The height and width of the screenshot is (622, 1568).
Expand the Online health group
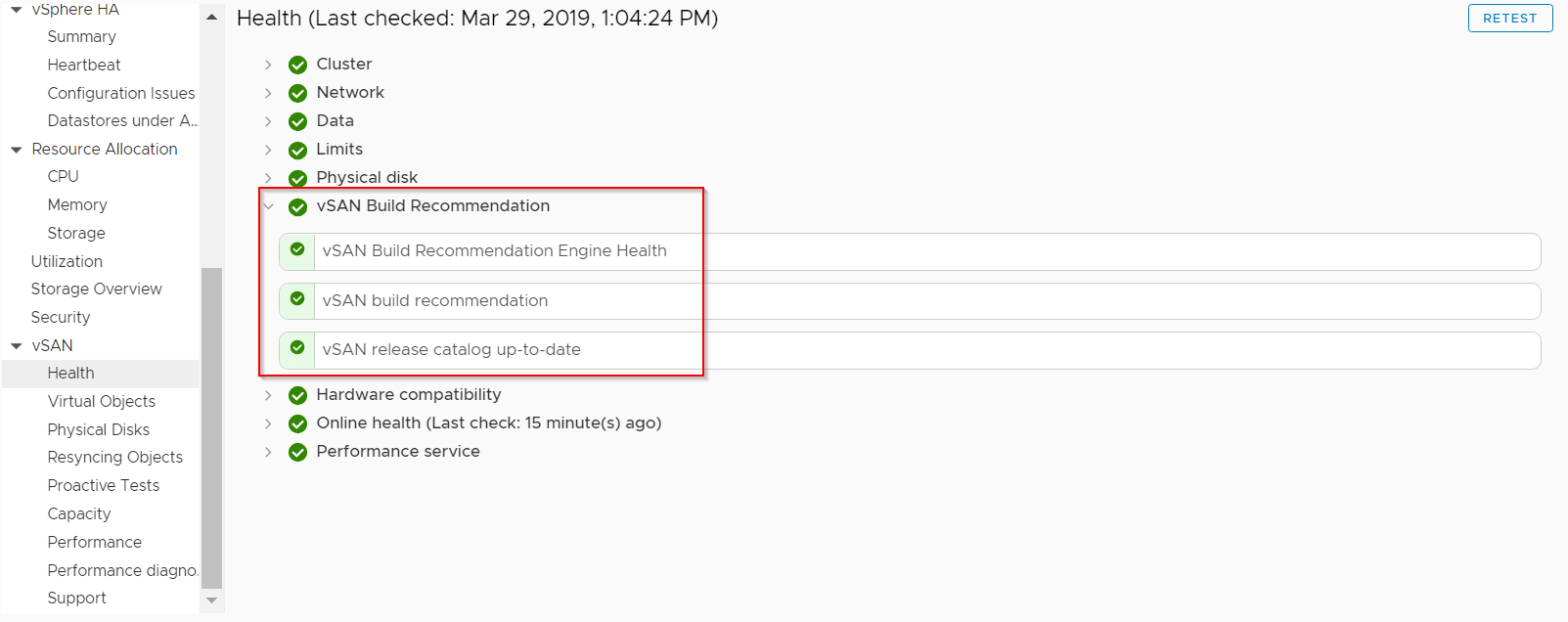point(268,423)
